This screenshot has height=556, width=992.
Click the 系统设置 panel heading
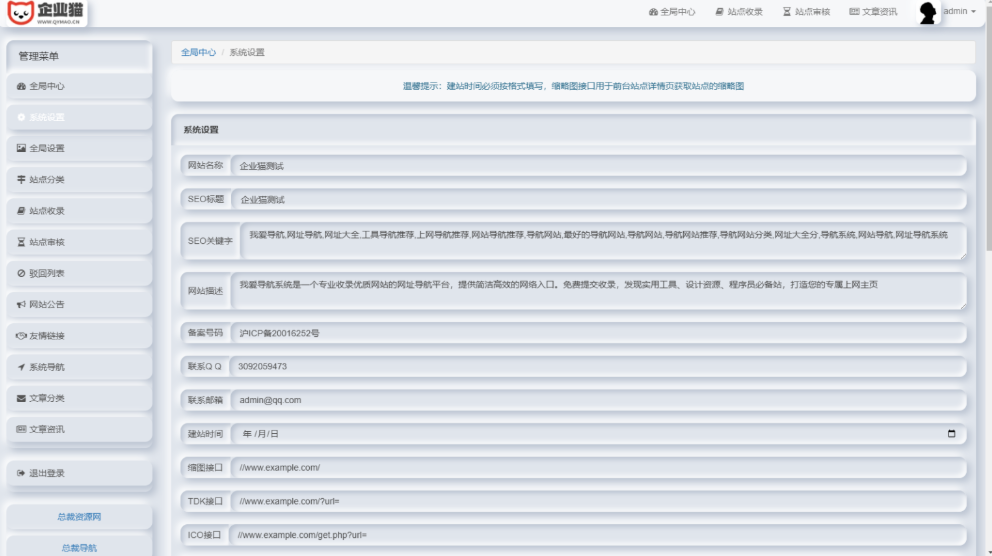[x=201, y=130]
